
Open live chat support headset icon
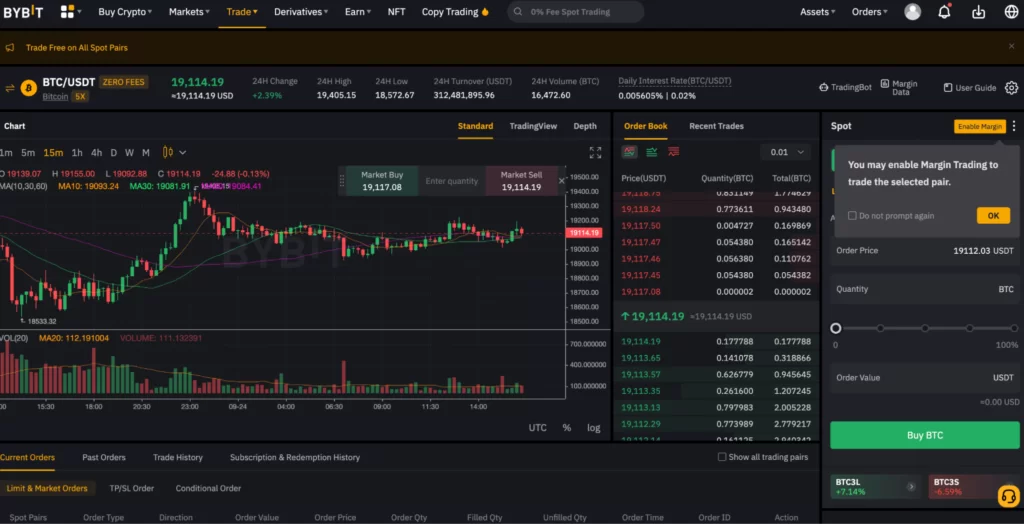coord(1009,496)
